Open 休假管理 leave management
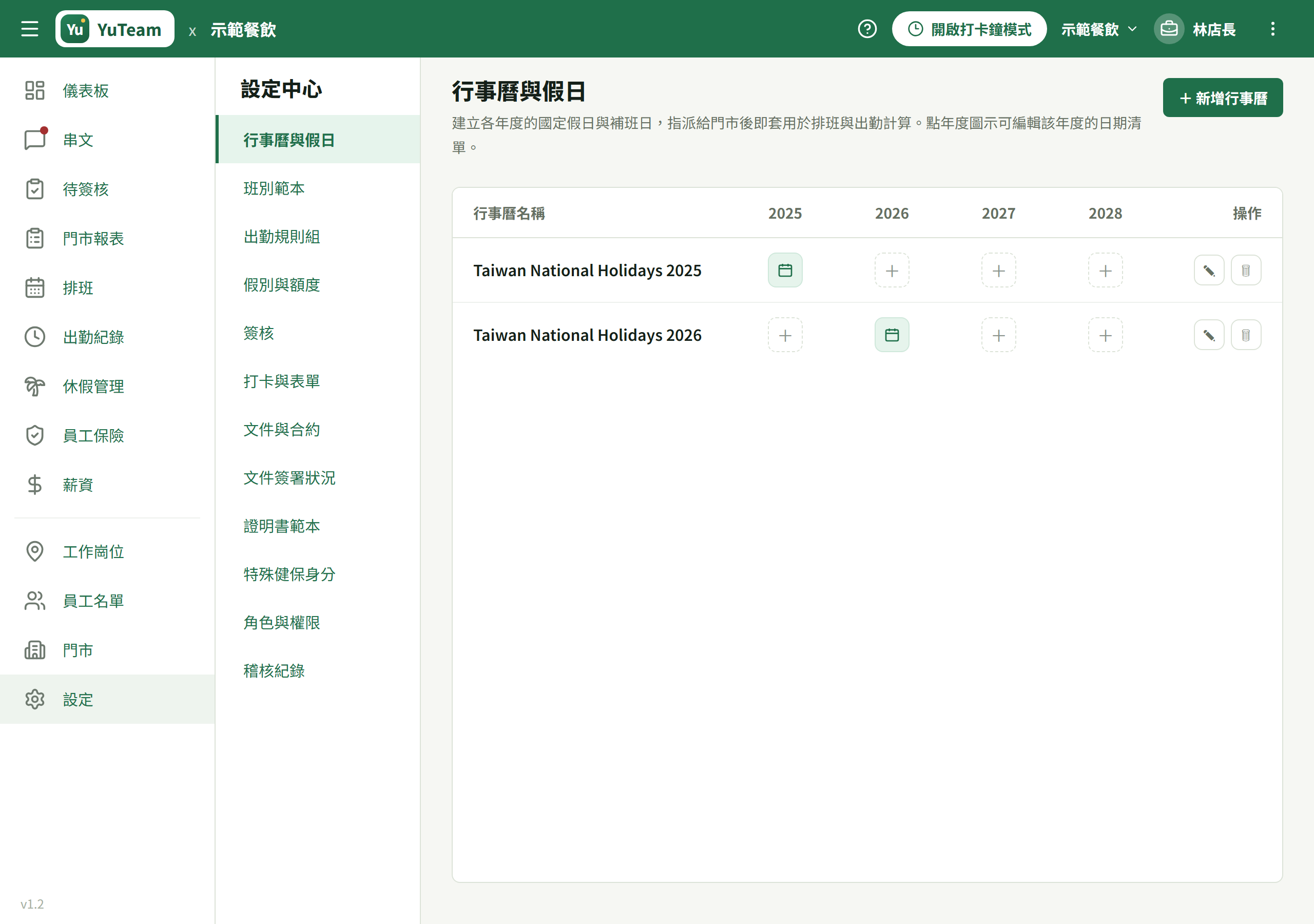The width and height of the screenshot is (1314, 924). point(108,386)
